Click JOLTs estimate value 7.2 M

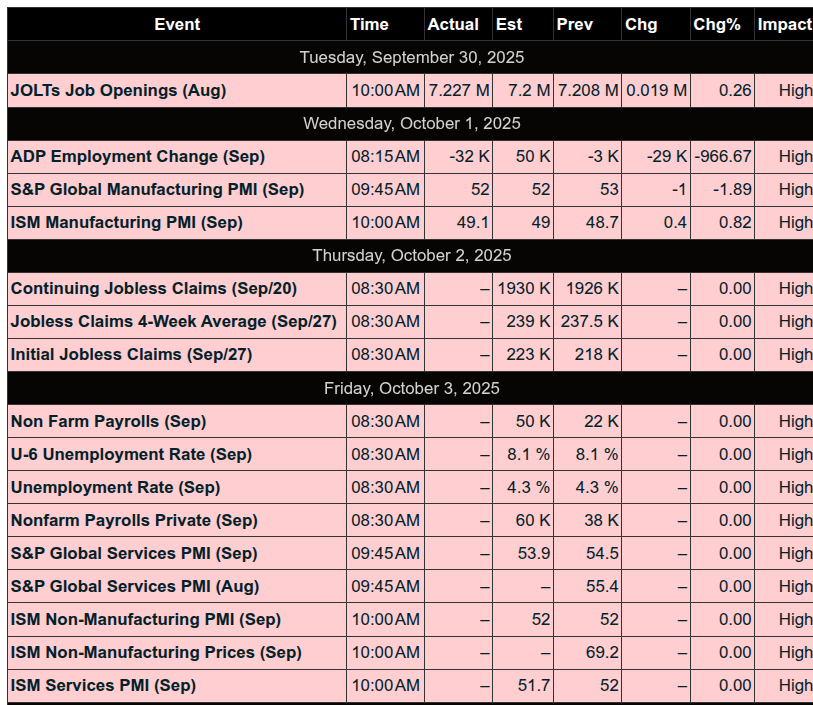(529, 91)
